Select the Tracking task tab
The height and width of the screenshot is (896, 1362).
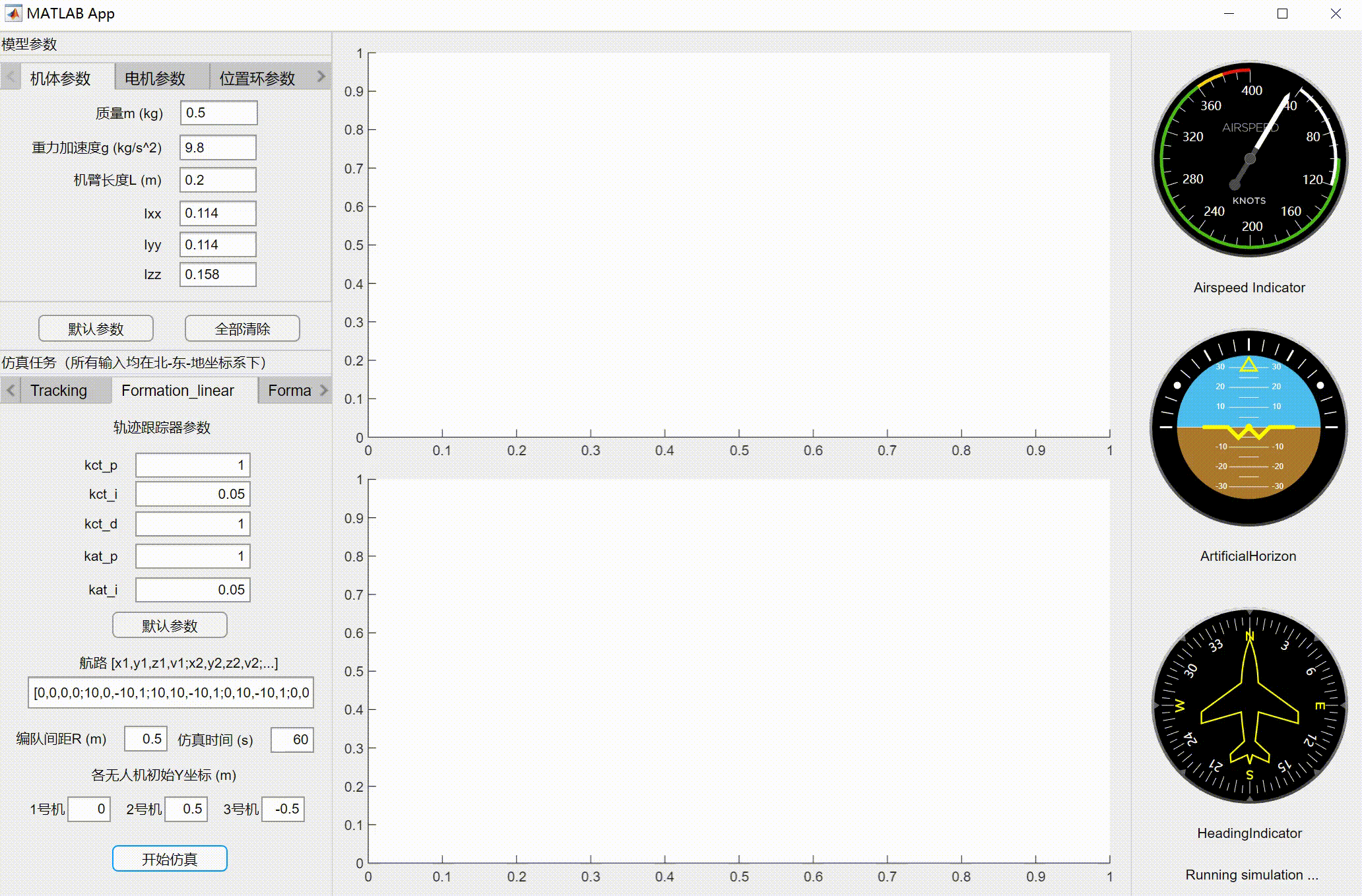pyautogui.click(x=59, y=391)
